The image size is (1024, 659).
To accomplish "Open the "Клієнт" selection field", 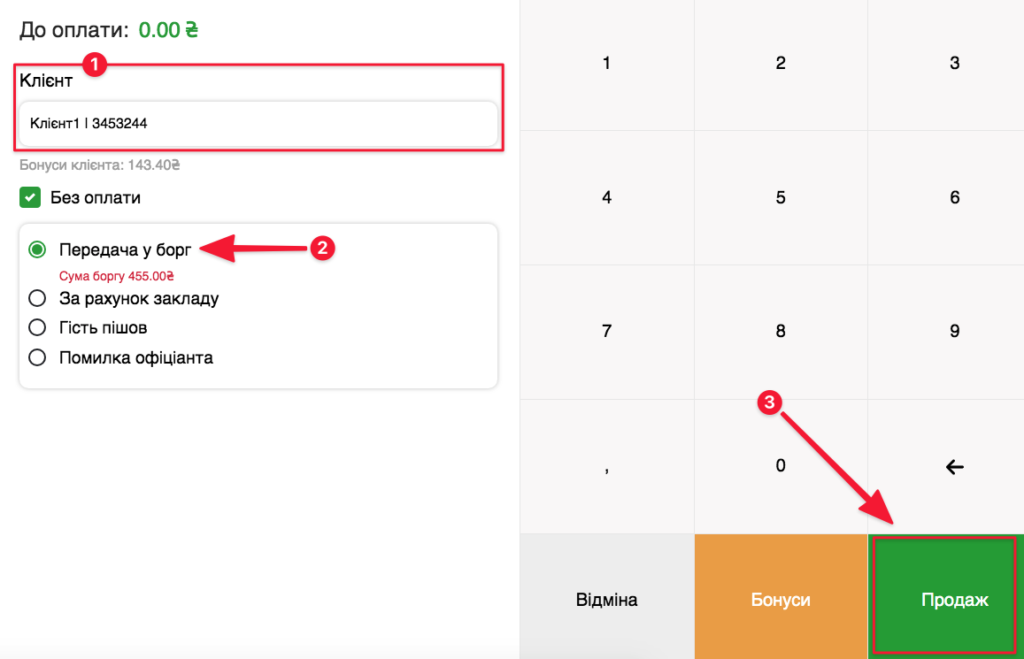I will 257,124.
